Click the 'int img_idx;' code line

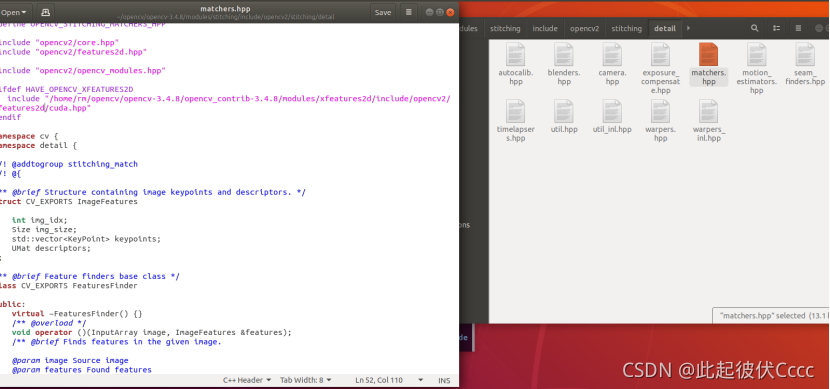coord(40,220)
